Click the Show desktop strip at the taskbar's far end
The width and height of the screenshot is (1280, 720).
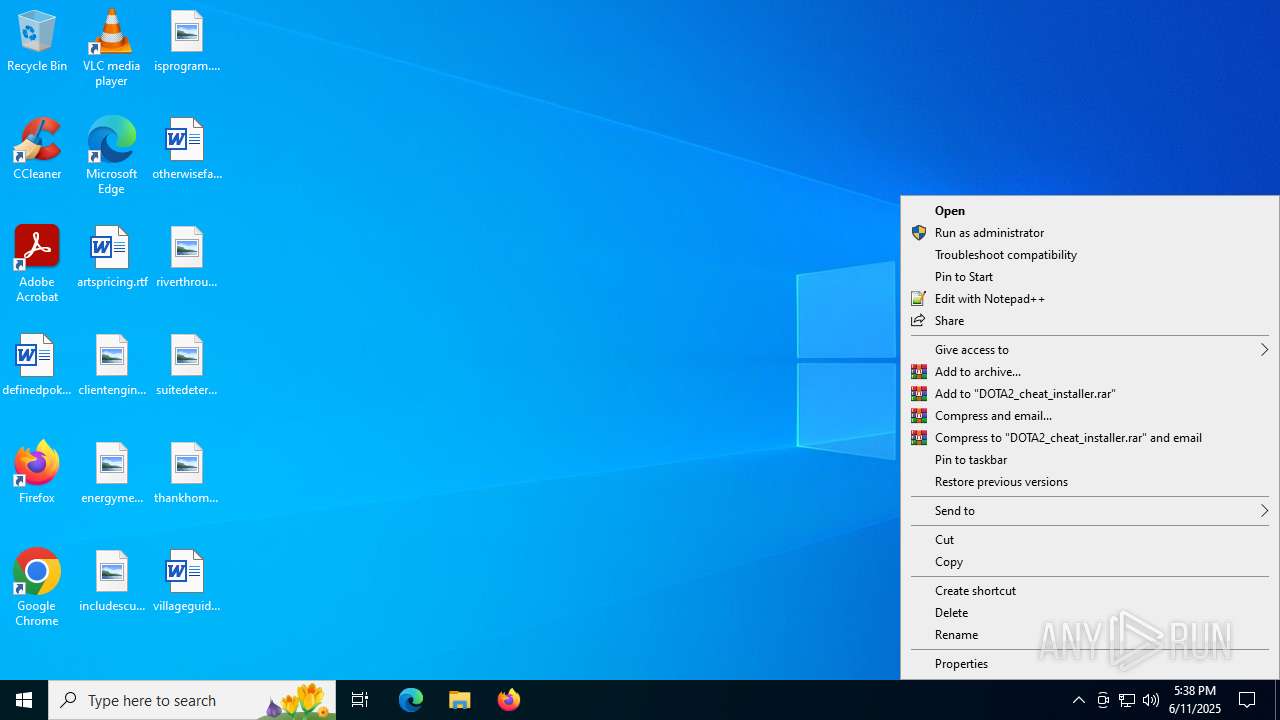[1277, 700]
